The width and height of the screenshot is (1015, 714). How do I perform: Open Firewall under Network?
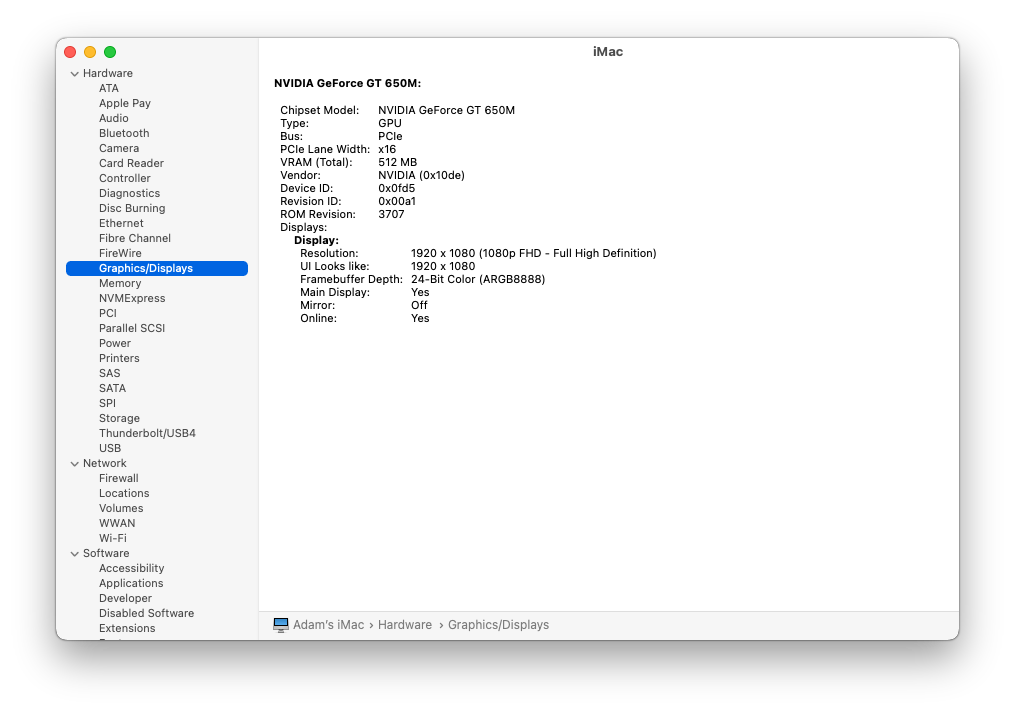(118, 478)
